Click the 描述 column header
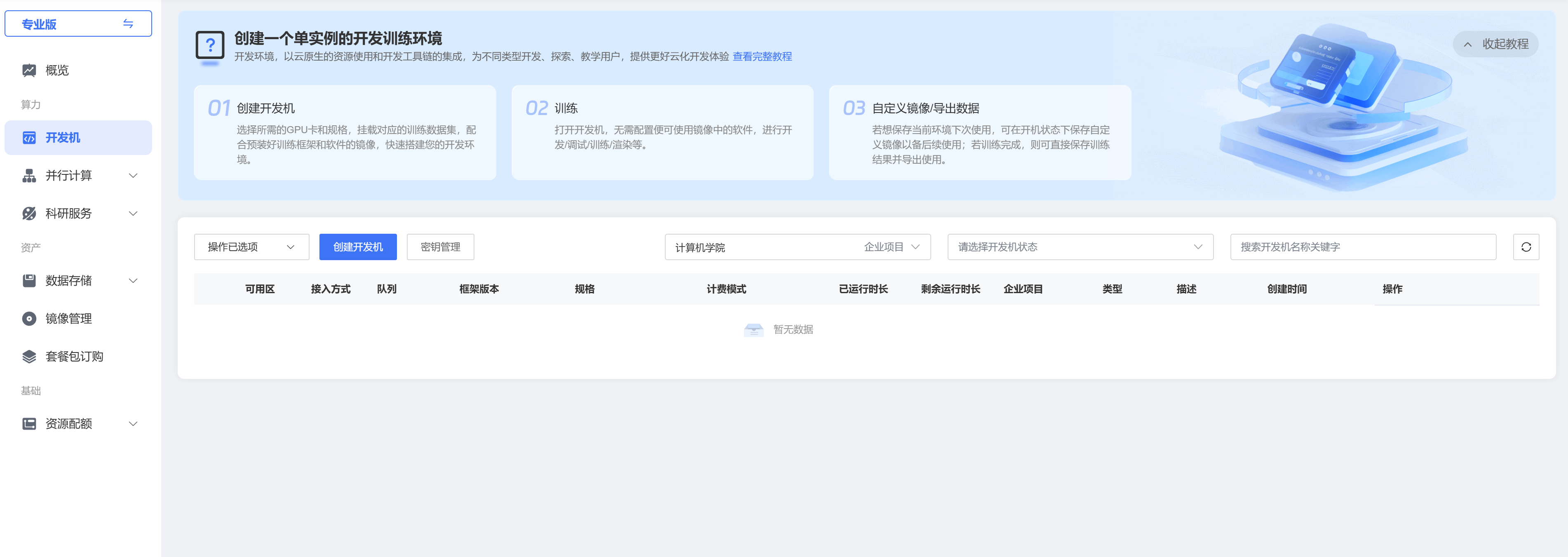Screen dimensions: 1568x557 tap(1186, 289)
